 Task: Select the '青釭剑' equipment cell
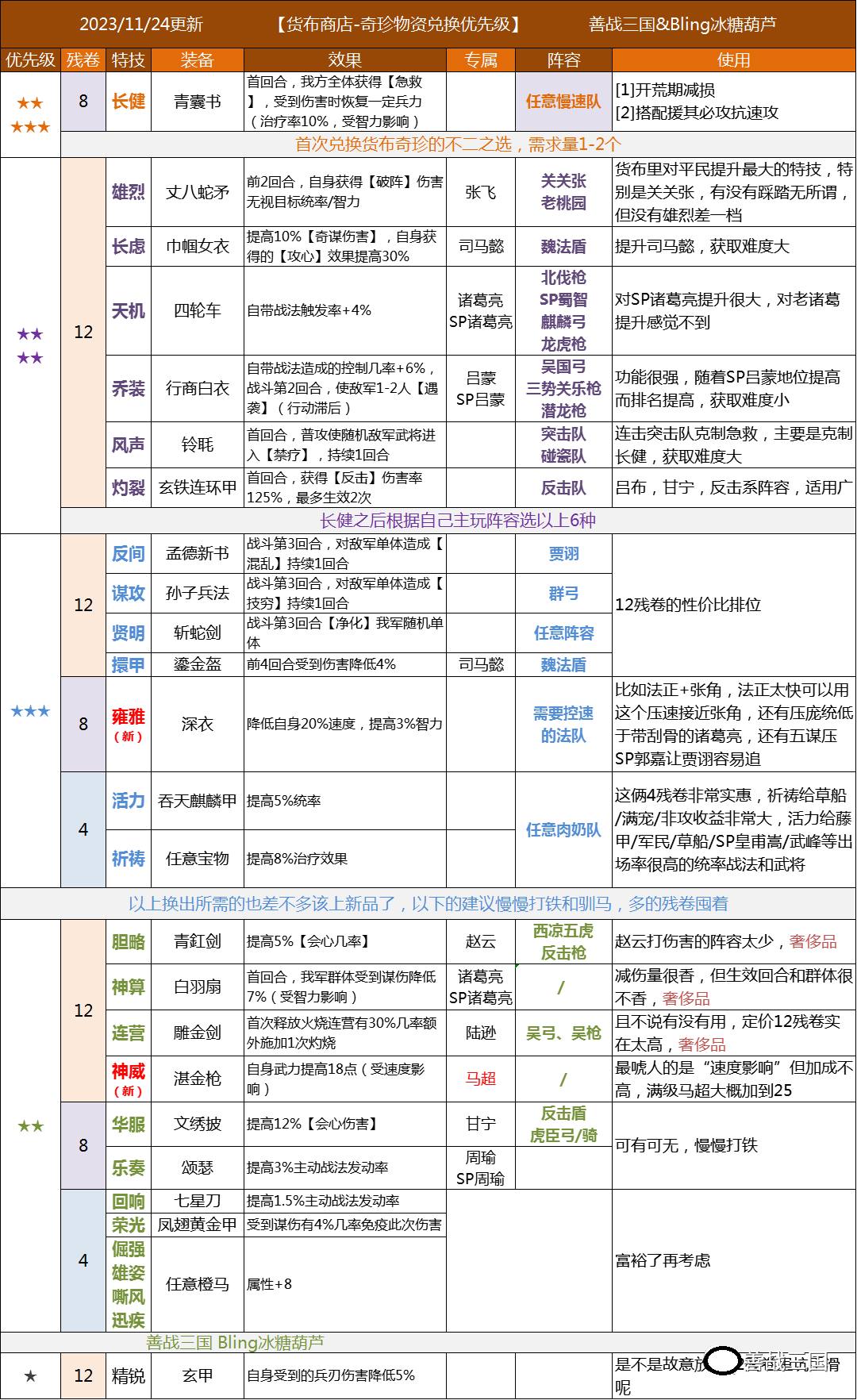pos(198,942)
